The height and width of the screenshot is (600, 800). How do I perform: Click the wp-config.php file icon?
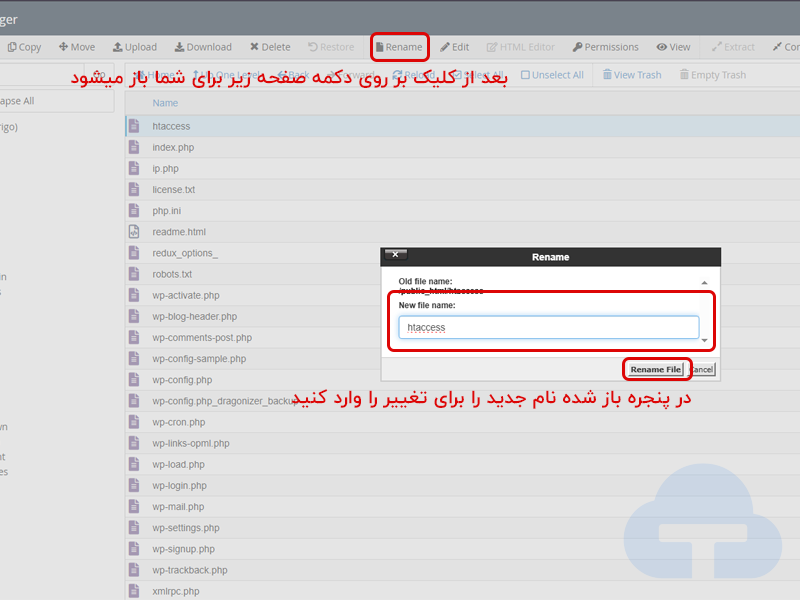134,380
